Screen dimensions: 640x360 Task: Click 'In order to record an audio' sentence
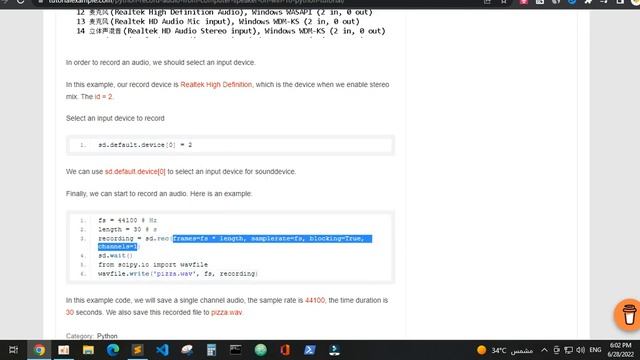(161, 62)
